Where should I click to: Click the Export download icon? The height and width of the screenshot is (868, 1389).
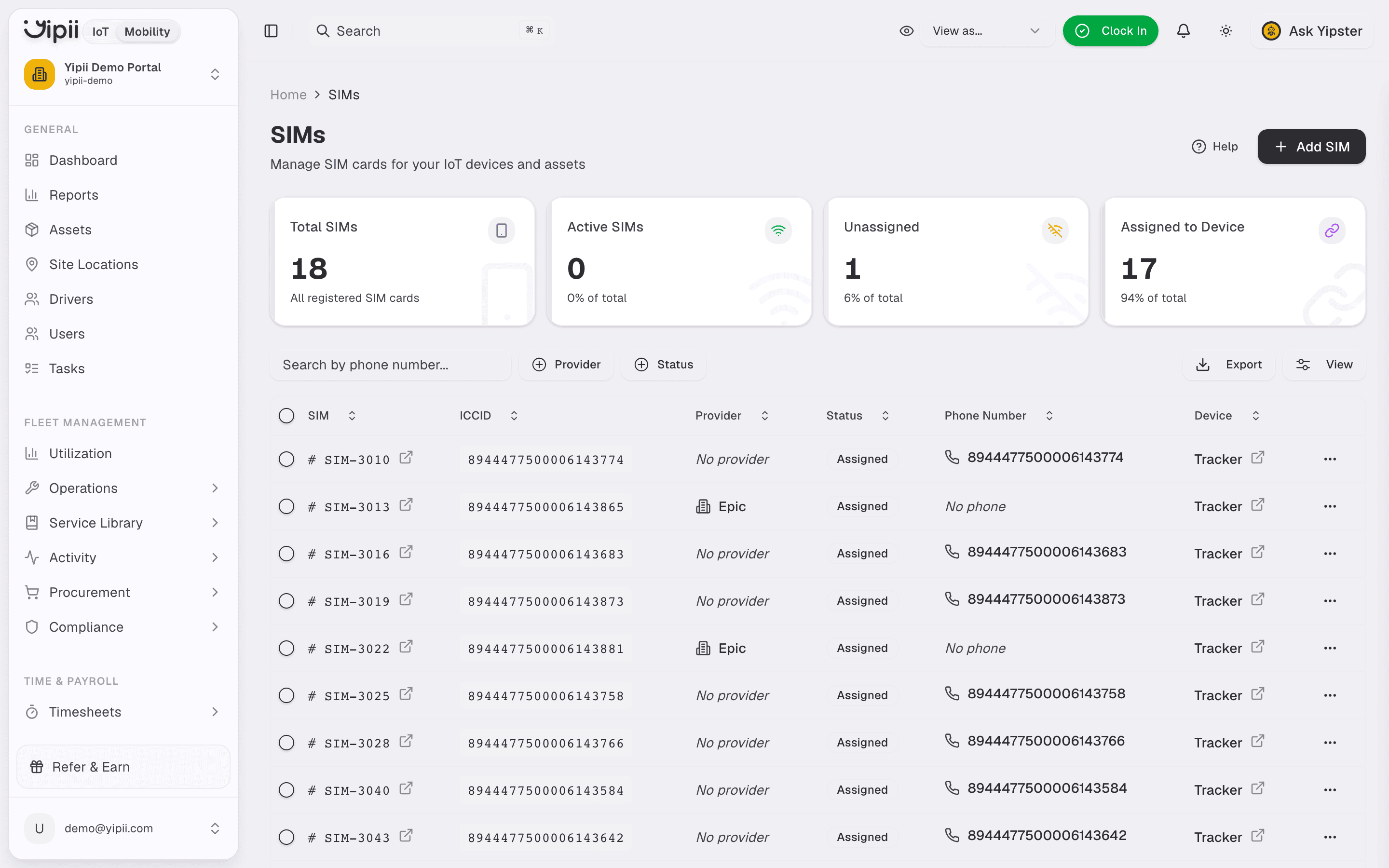tap(1202, 365)
